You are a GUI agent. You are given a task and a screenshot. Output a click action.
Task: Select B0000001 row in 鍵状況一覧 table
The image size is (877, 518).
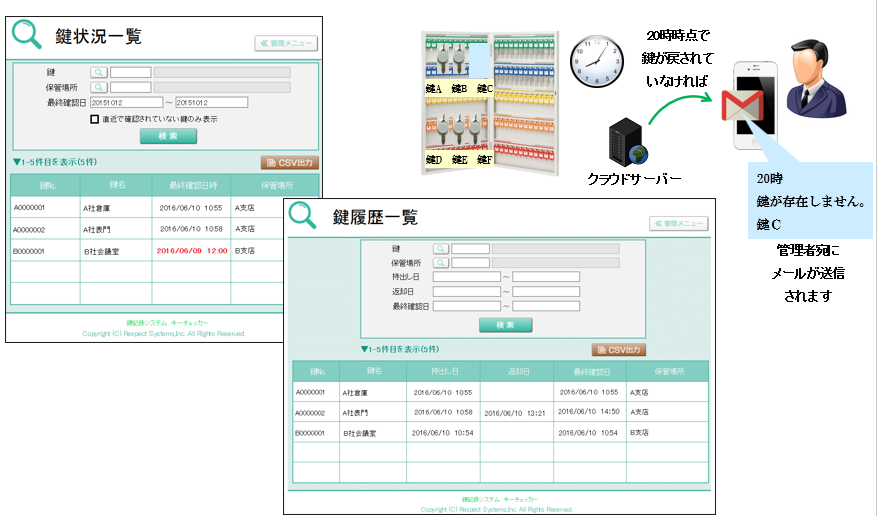pyautogui.click(x=148, y=251)
